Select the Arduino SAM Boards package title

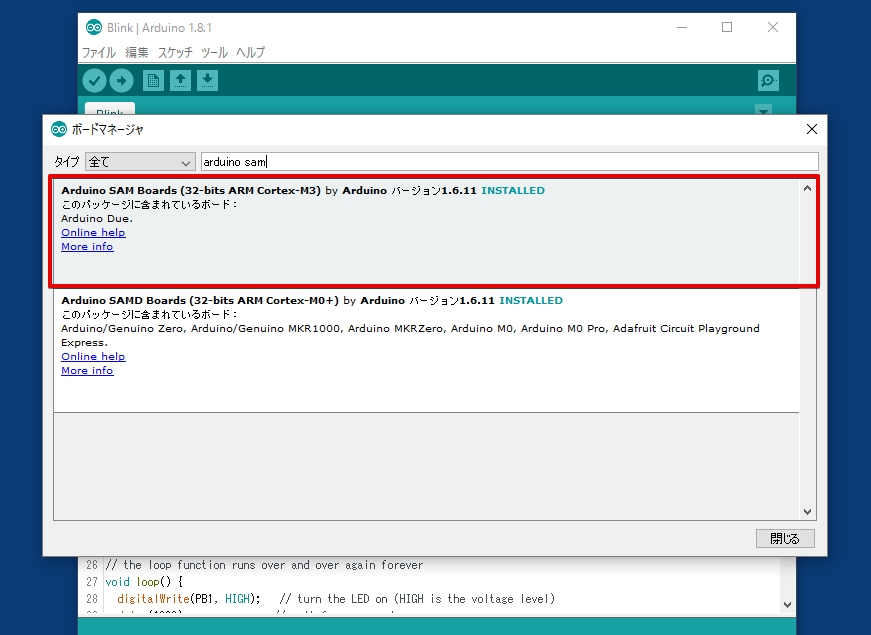click(191, 190)
